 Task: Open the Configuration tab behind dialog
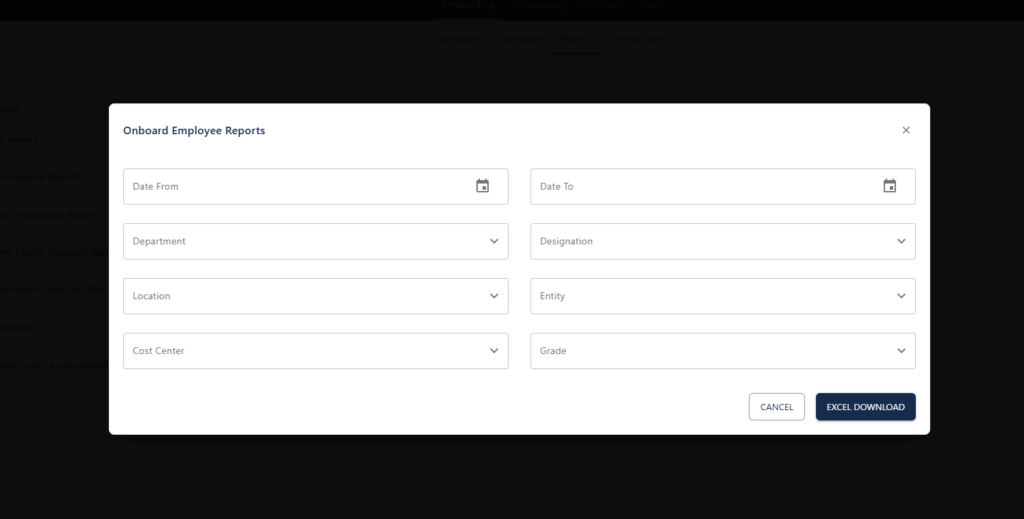638,39
